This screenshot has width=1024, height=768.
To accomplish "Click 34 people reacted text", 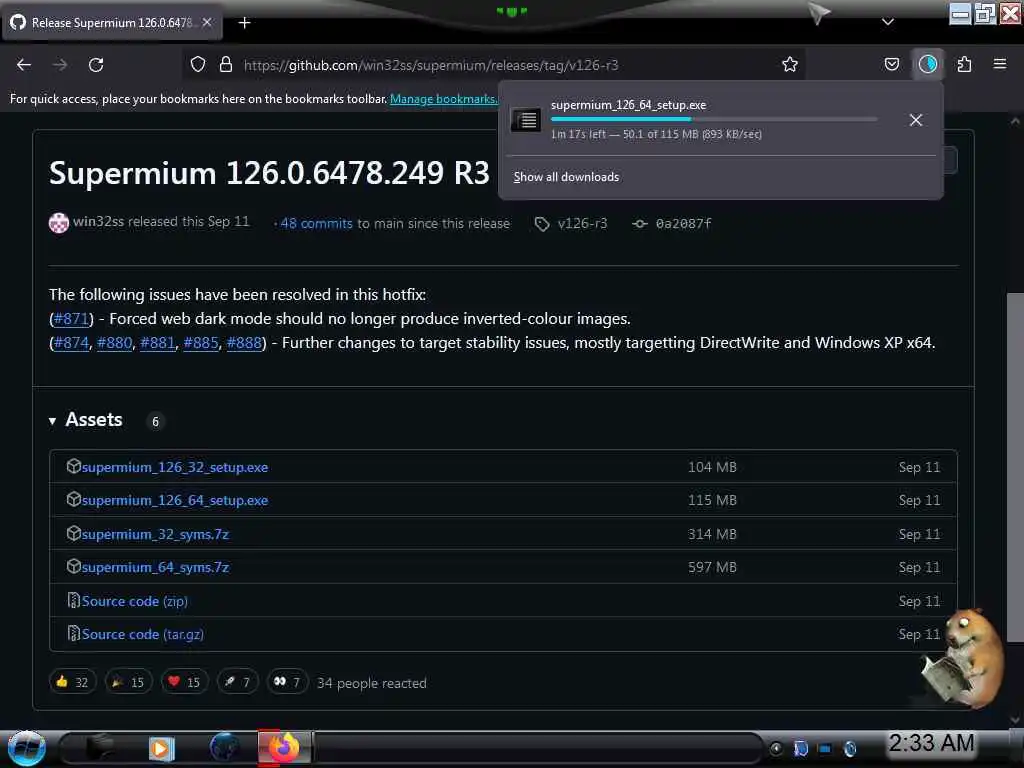I will click(372, 683).
